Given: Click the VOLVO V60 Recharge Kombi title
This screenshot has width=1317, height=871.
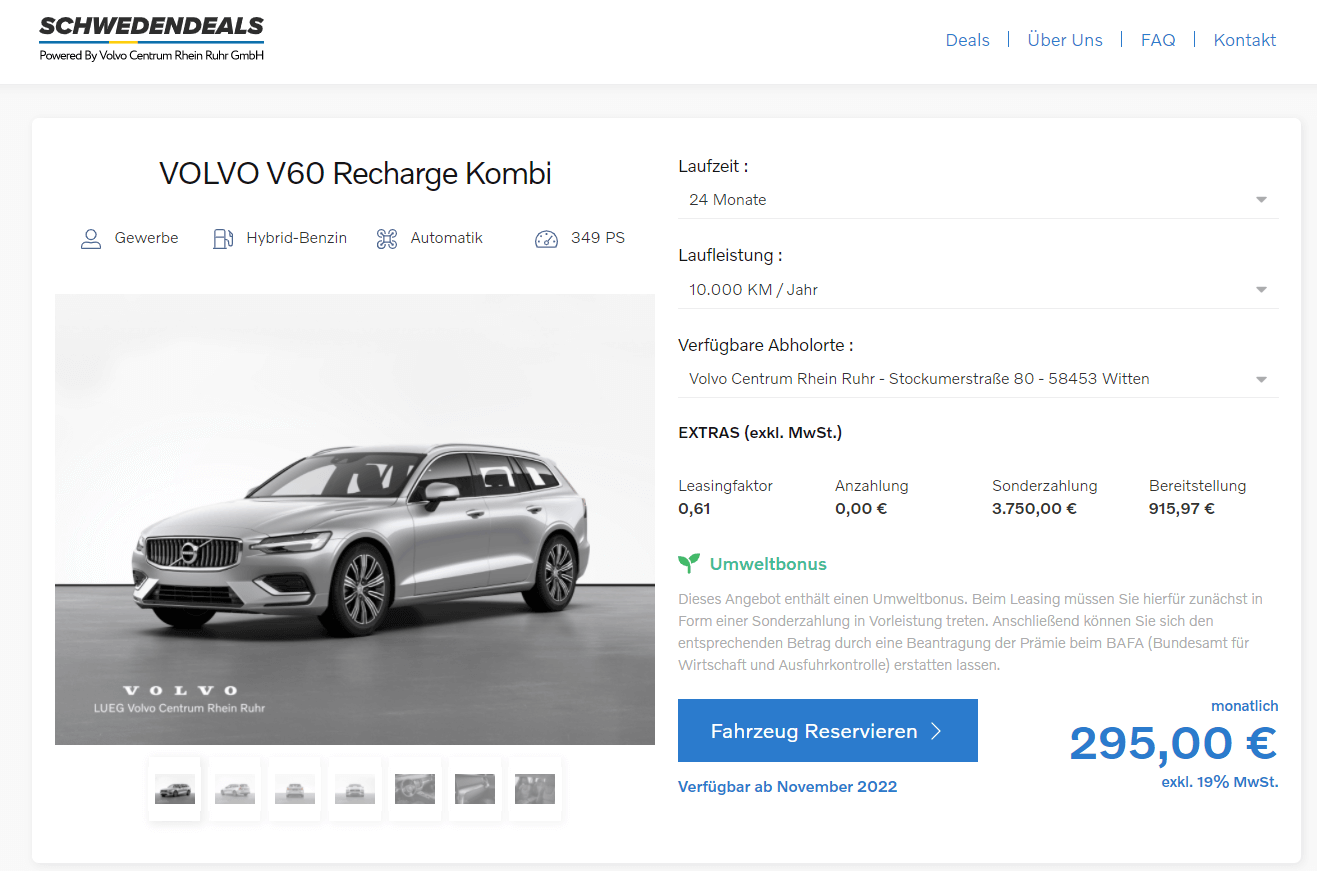Looking at the screenshot, I should coord(355,173).
